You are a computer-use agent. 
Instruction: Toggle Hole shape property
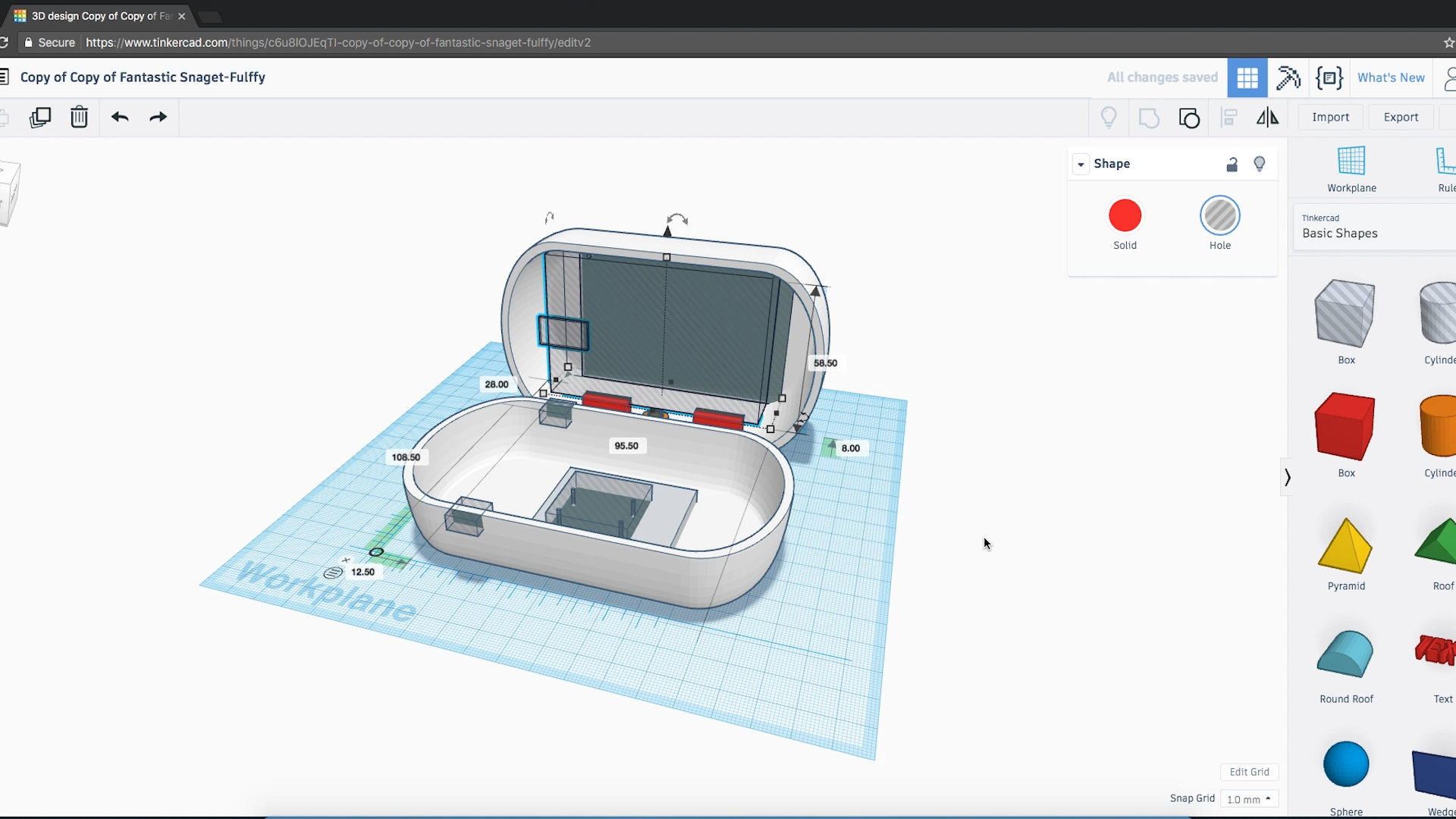1220,215
